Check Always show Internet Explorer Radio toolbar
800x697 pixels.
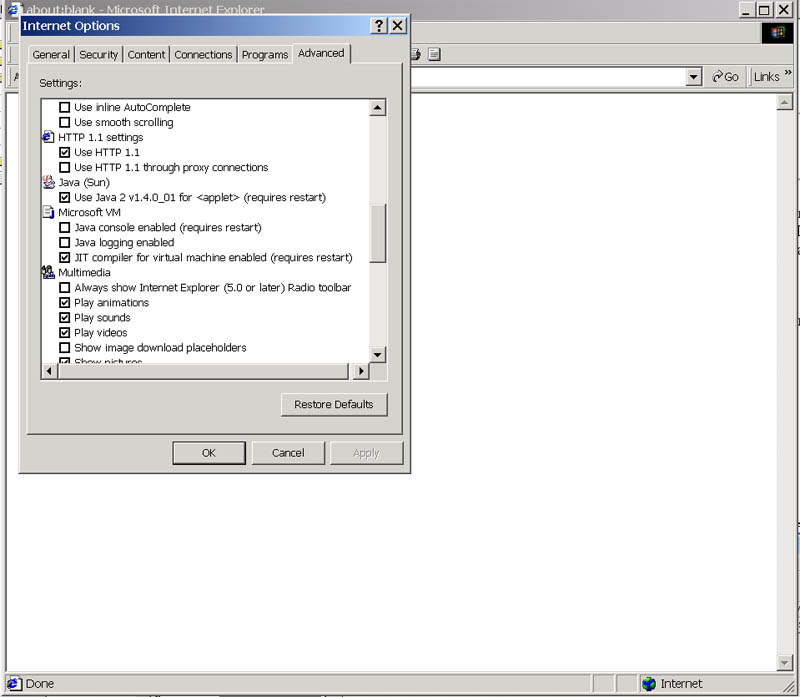[65, 288]
